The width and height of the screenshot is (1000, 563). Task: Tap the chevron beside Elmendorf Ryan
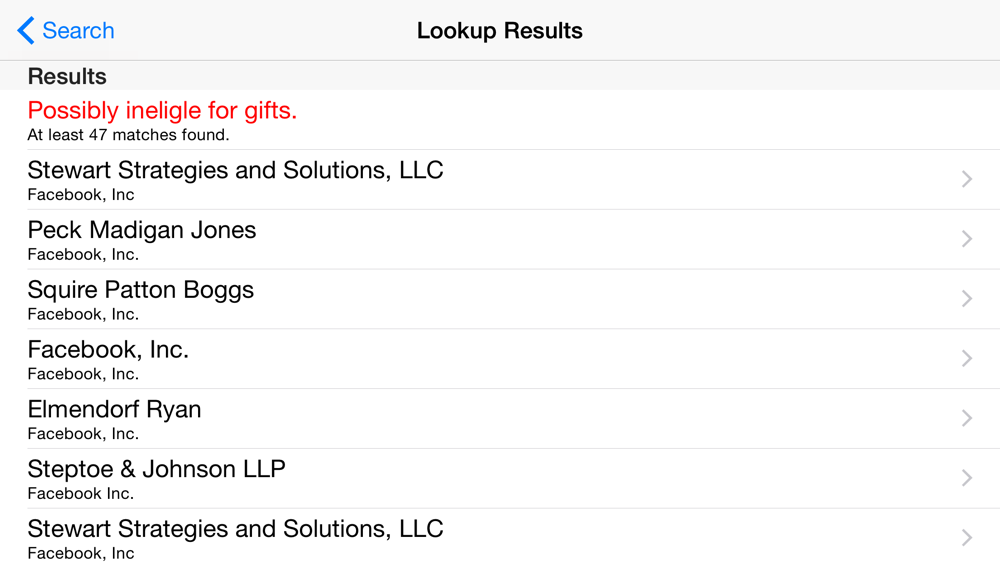[x=966, y=419]
